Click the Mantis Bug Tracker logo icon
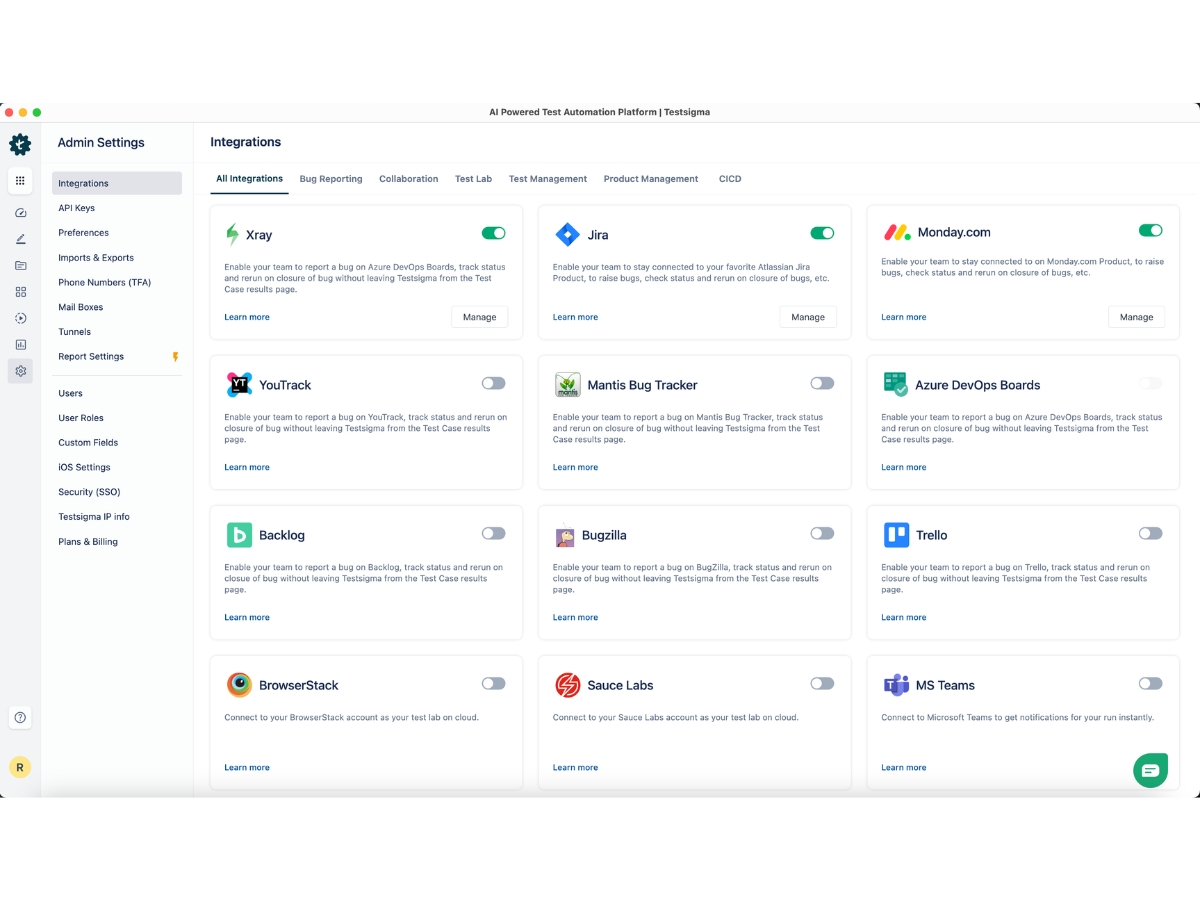Viewport: 1200px width, 900px height. tap(567, 385)
